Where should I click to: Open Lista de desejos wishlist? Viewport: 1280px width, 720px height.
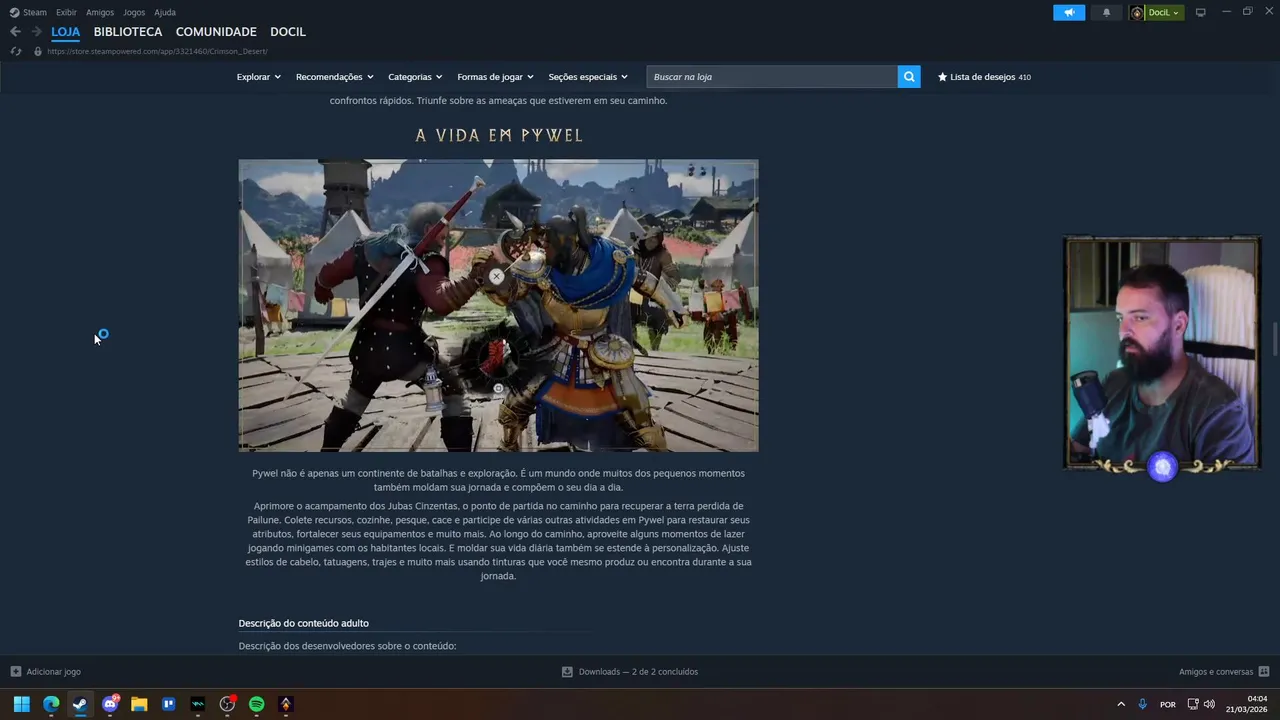[984, 77]
